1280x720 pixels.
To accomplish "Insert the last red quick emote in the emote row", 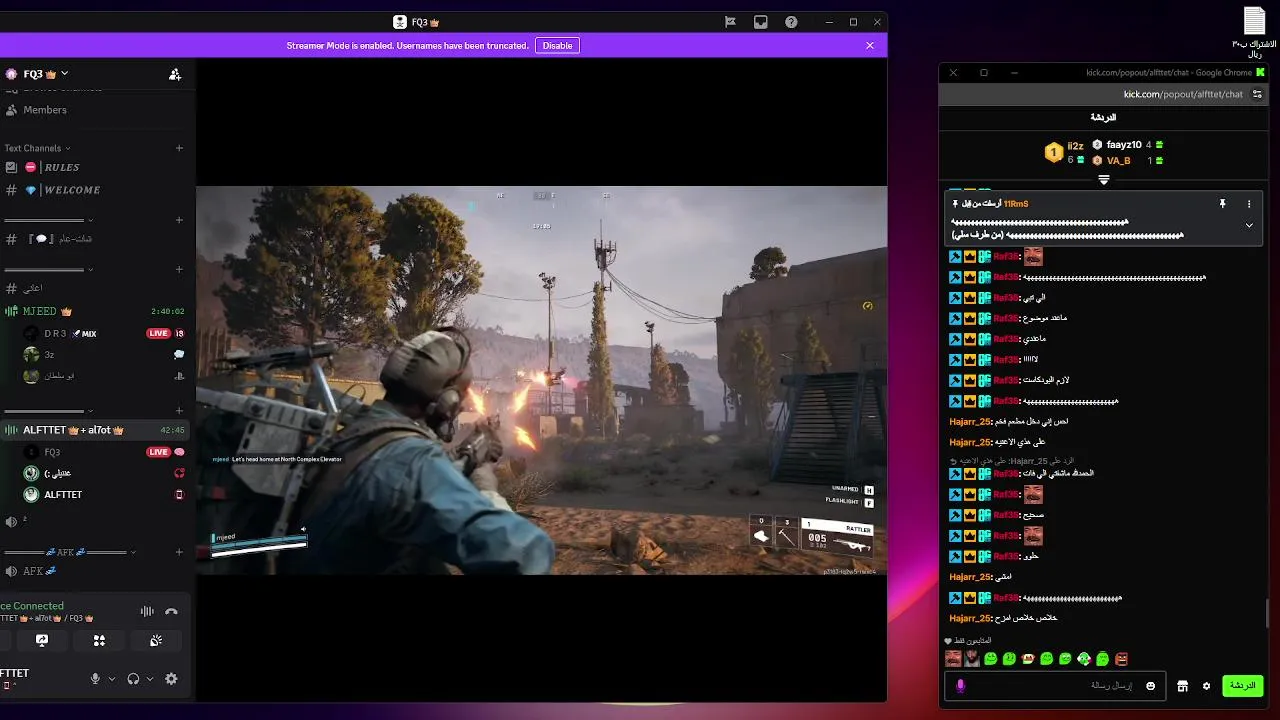I will [x=1122, y=659].
